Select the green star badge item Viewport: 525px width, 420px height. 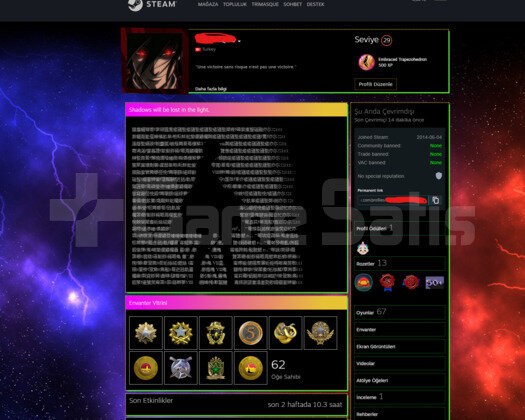pos(216,368)
